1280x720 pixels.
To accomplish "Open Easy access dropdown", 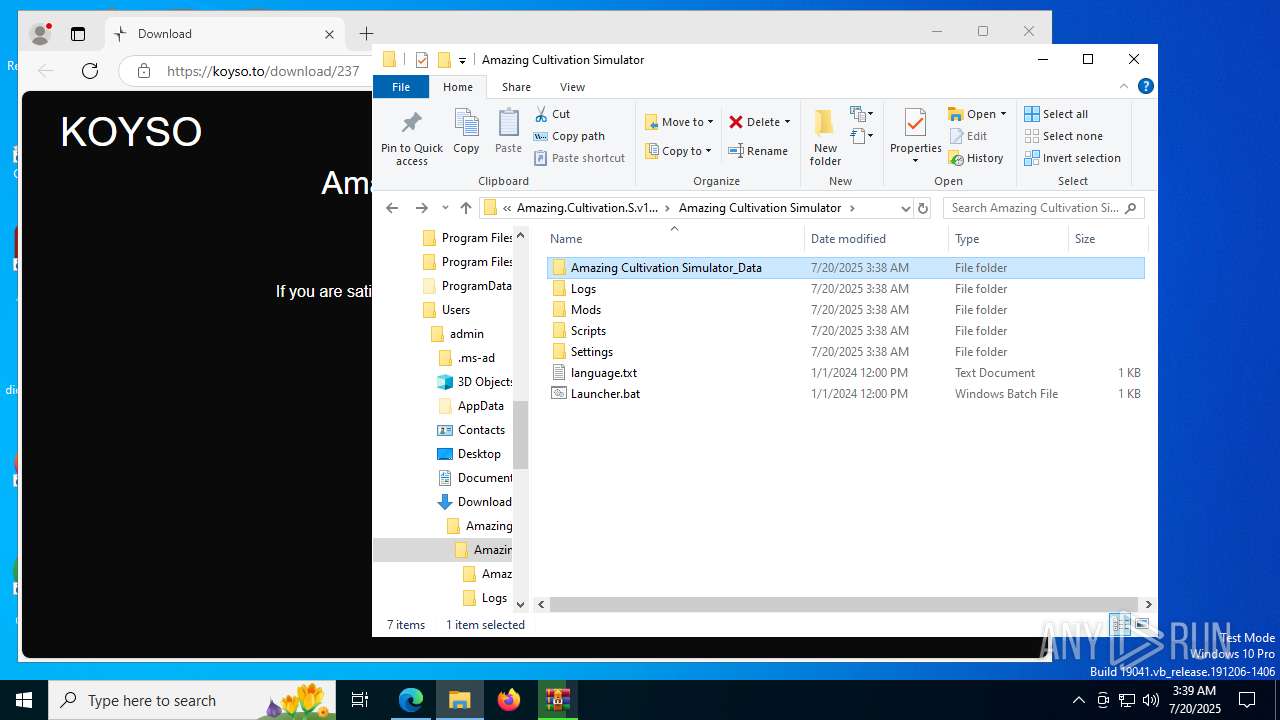I will pyautogui.click(x=861, y=136).
